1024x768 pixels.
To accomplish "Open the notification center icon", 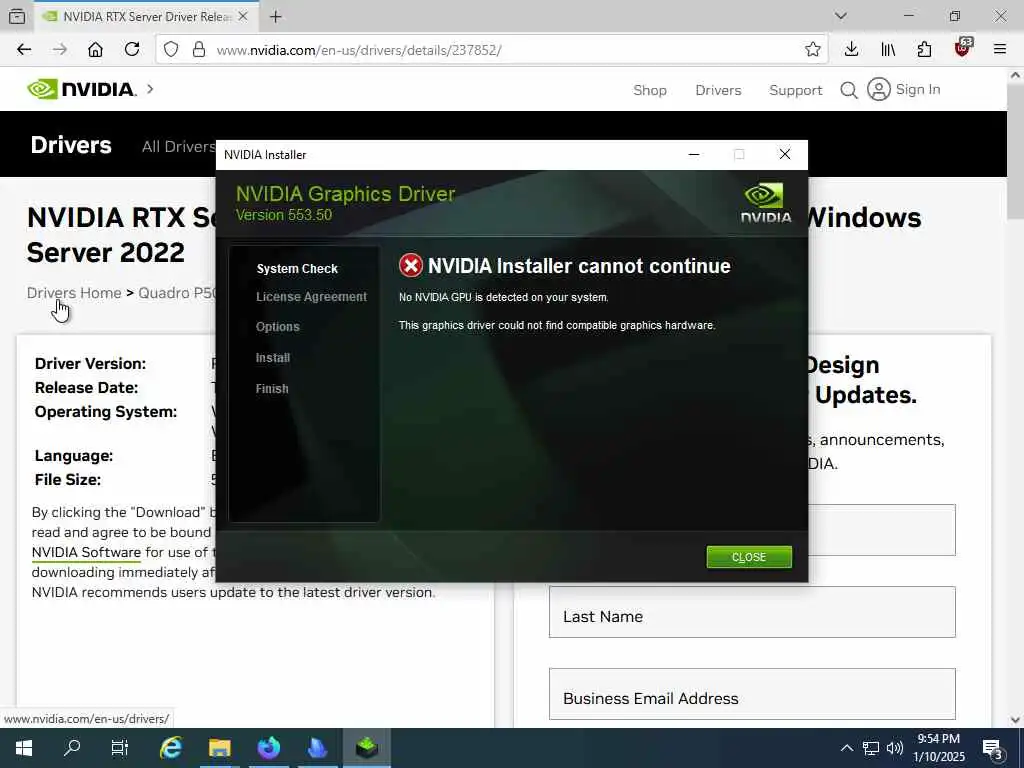I will [992, 748].
